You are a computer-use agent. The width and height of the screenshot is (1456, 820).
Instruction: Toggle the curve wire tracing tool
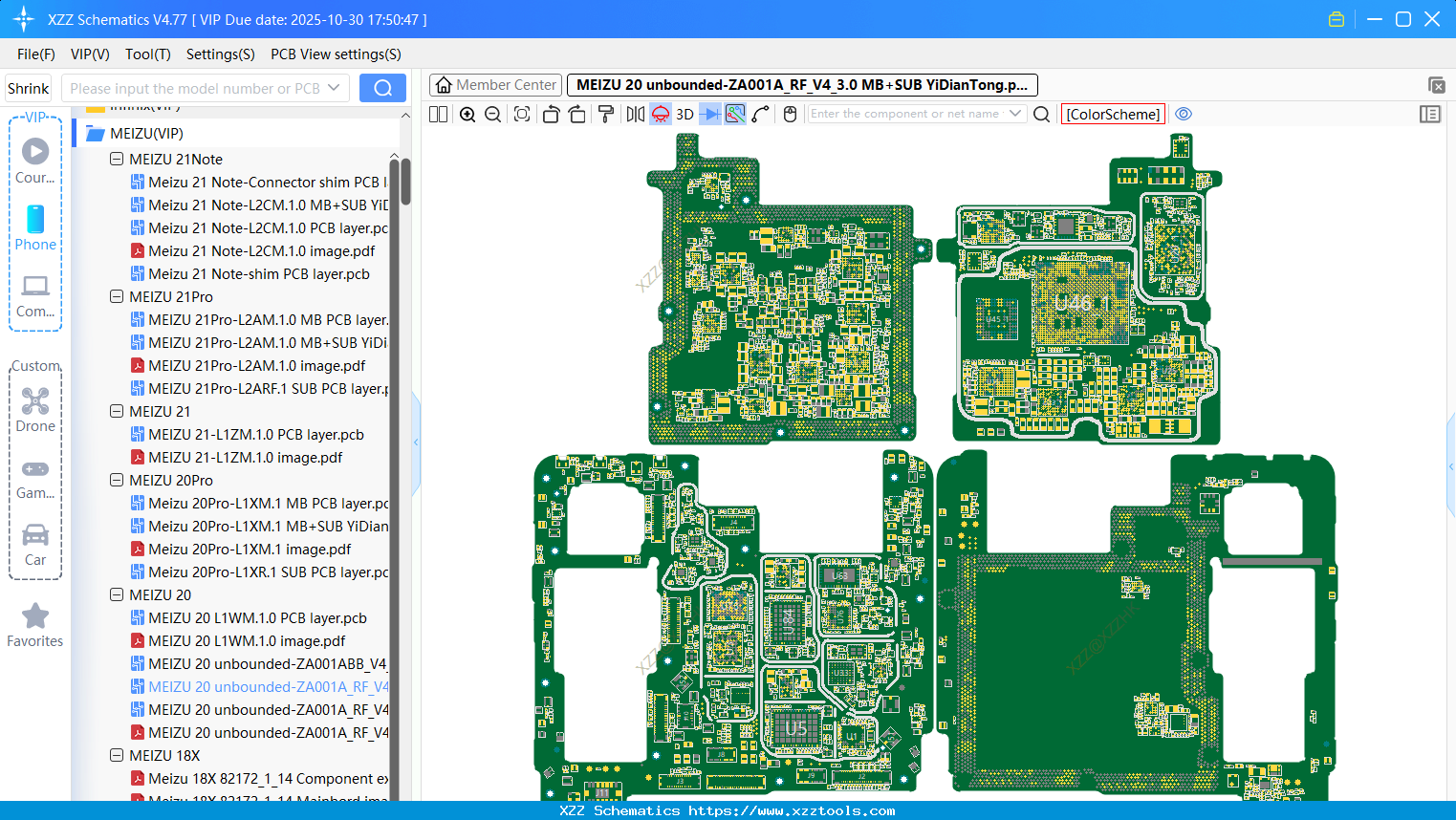(760, 114)
